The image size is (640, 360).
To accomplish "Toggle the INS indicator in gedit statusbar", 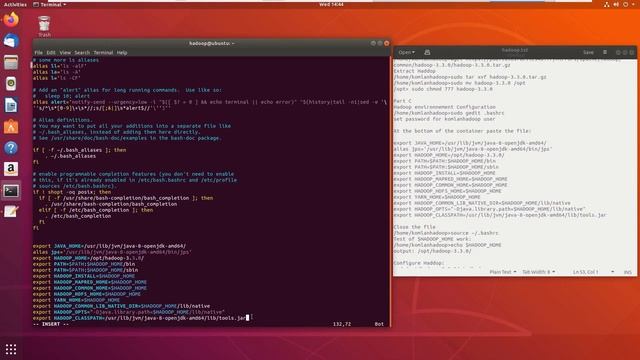I will (627, 272).
